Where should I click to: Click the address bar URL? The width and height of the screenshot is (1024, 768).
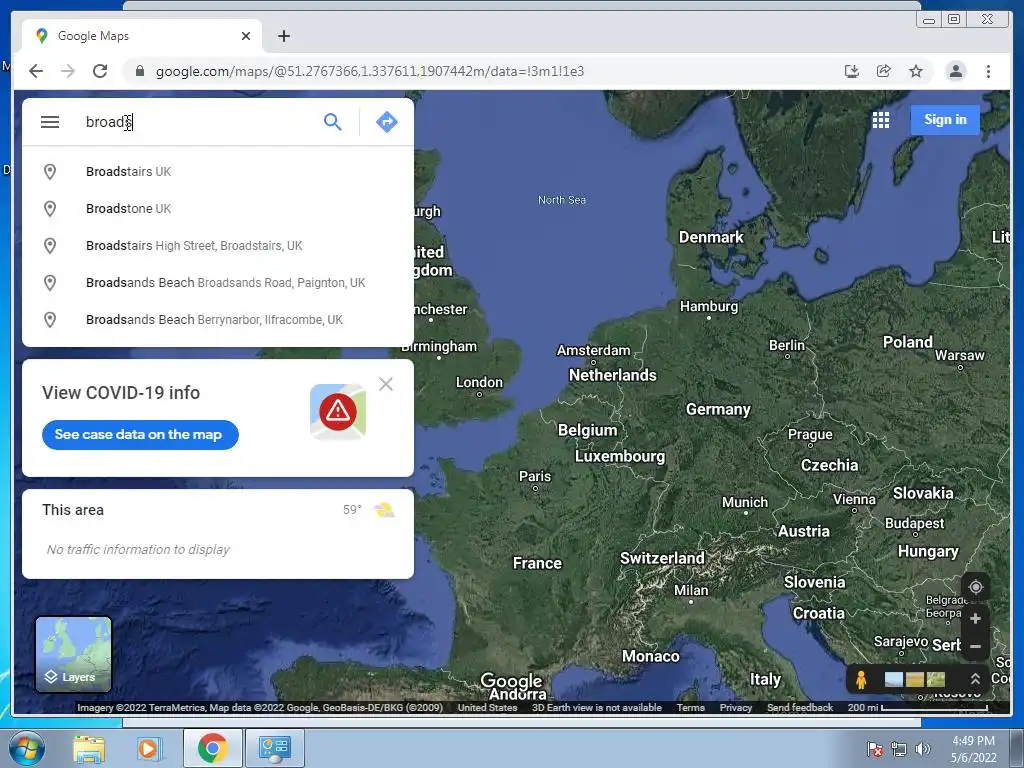pos(370,71)
